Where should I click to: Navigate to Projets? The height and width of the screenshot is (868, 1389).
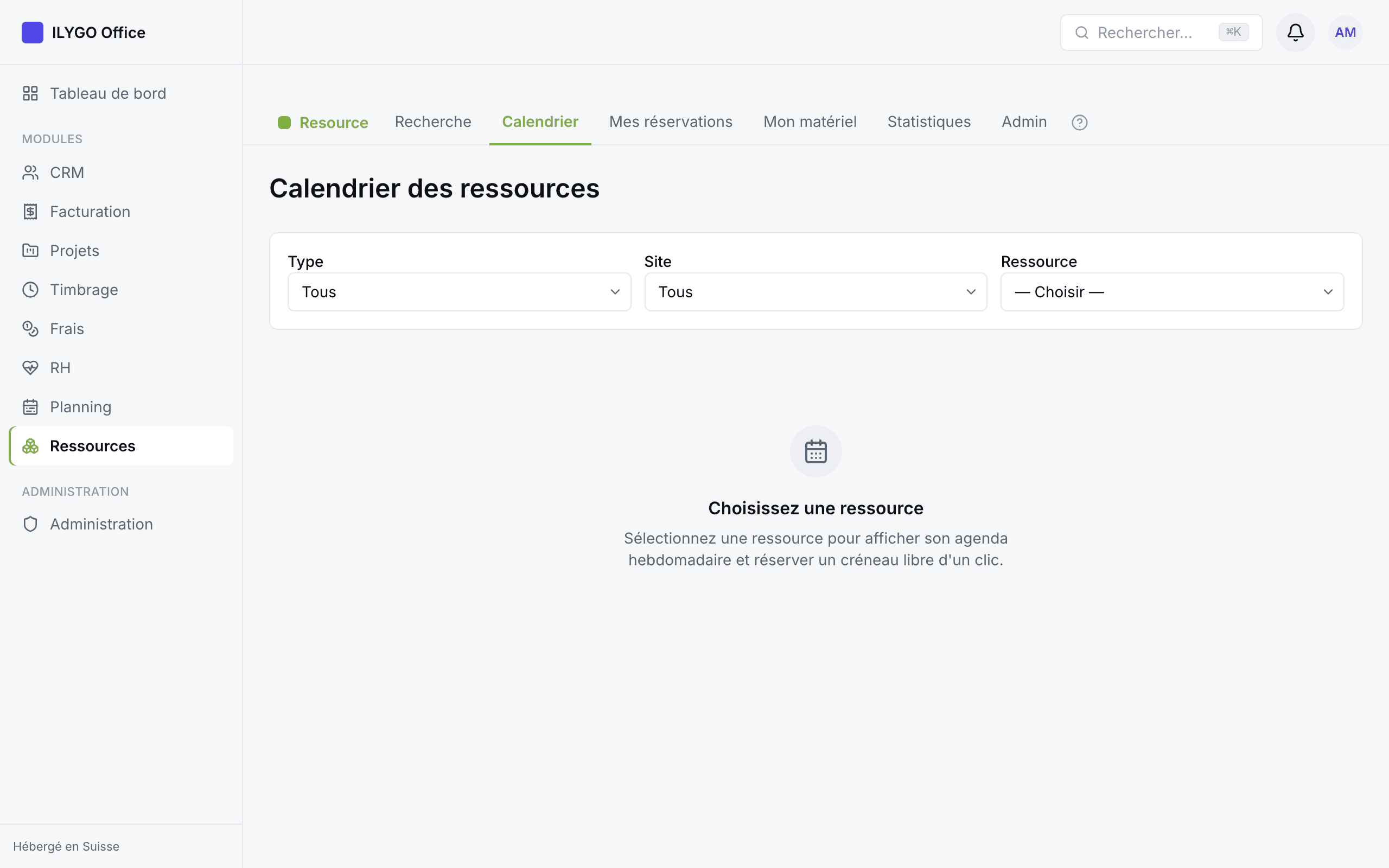[x=121, y=251]
